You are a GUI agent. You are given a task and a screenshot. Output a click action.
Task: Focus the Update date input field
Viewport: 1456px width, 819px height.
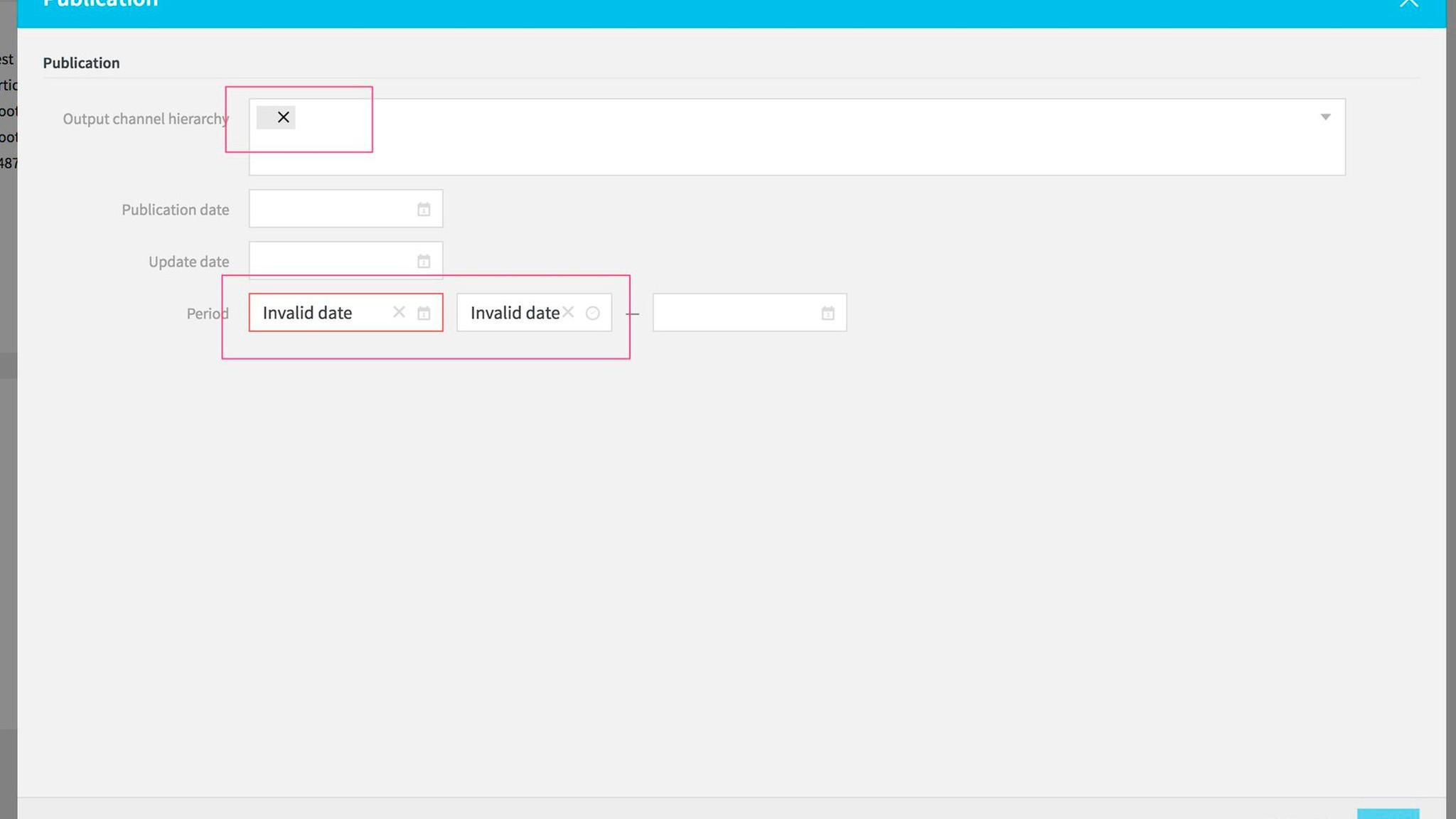pyautogui.click(x=331, y=261)
